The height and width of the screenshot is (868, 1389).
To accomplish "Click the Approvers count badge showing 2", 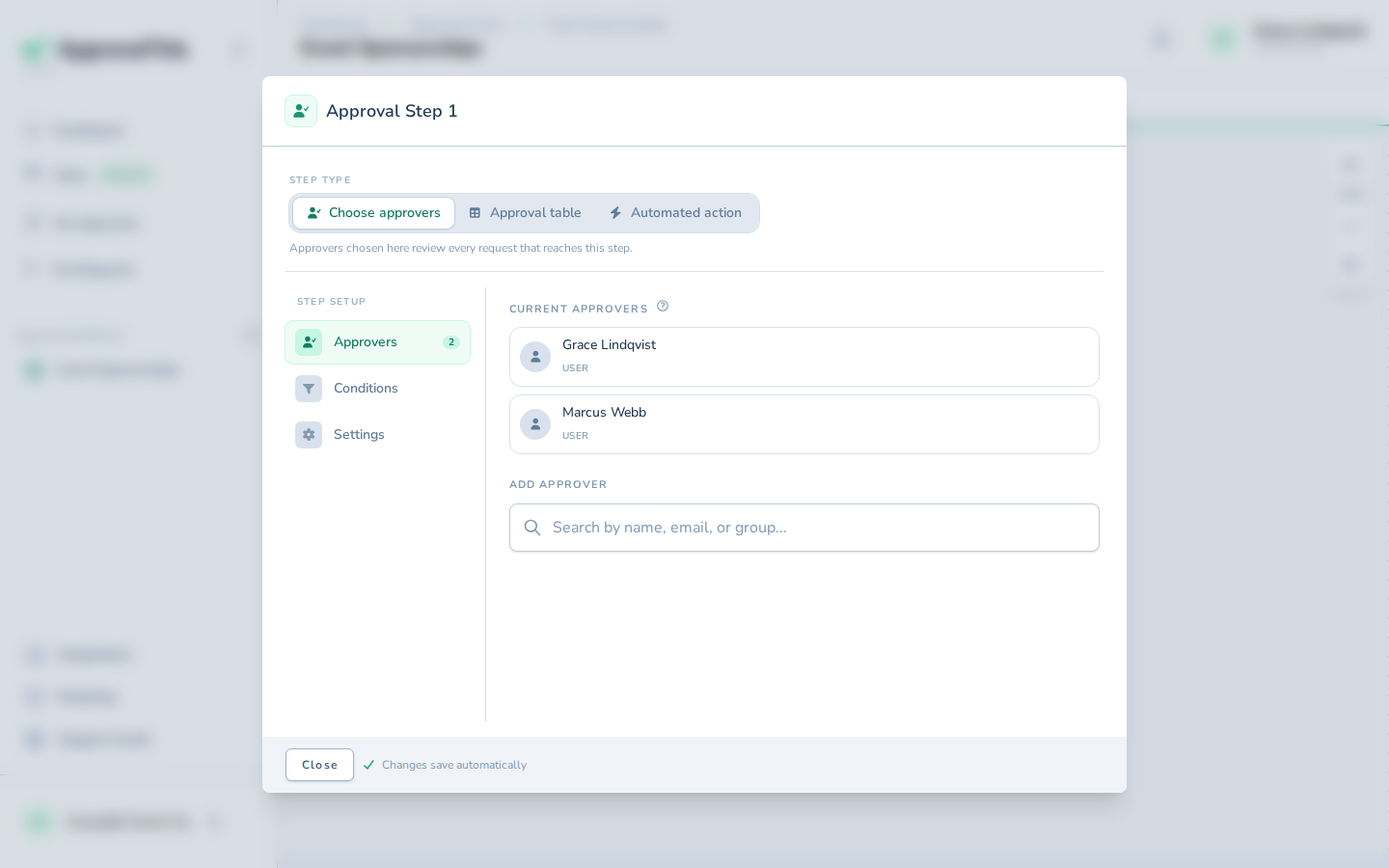I will (451, 342).
